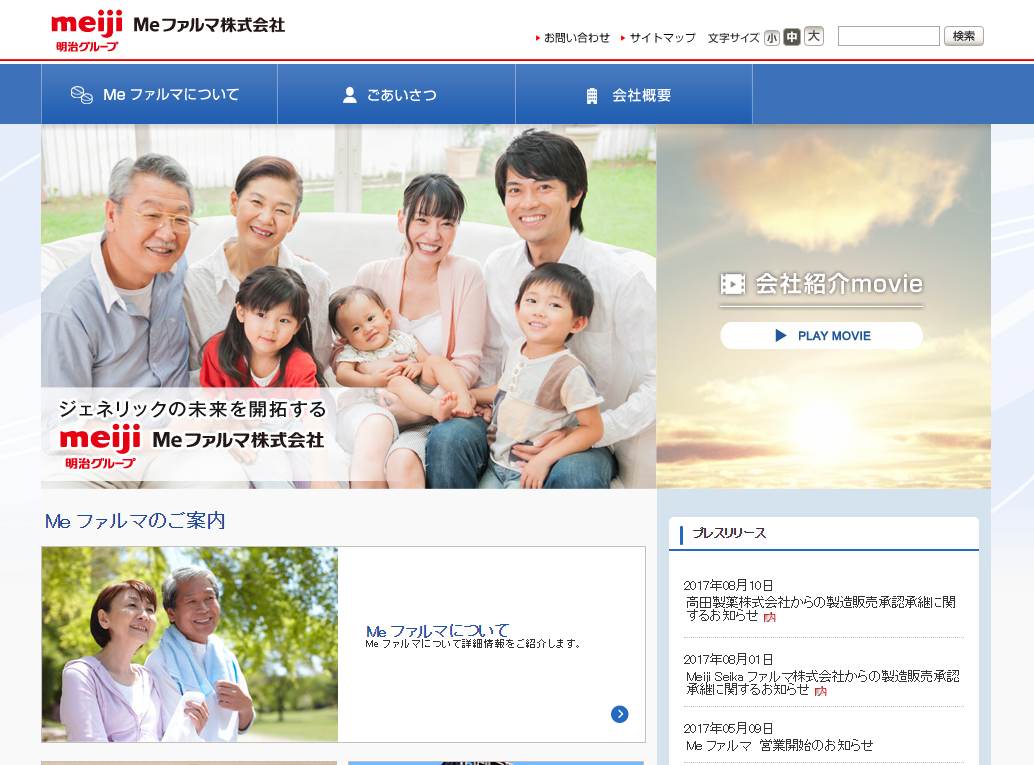This screenshot has height=765, width=1034.
Task: Click the Me ファルマについて詳細情報をご紹介します description
Action: (473, 644)
